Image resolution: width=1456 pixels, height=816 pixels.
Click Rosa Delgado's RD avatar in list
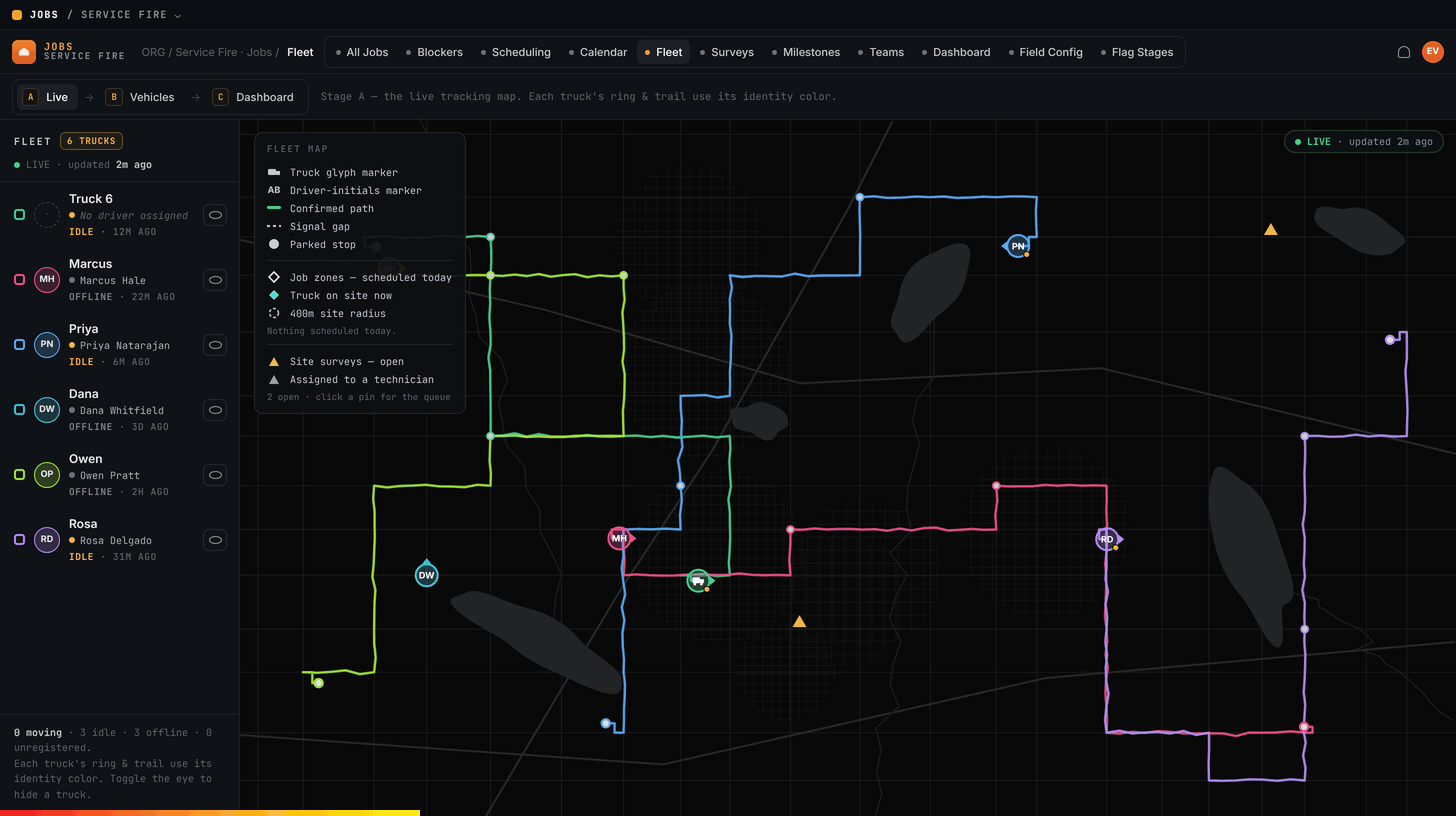click(47, 540)
